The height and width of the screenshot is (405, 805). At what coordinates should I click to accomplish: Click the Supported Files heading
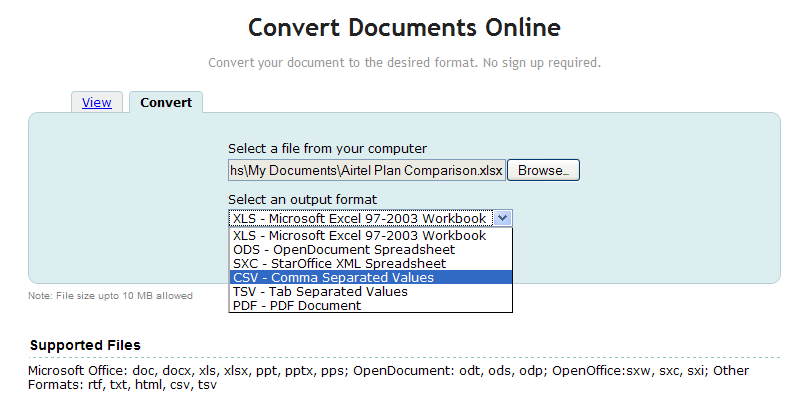[85, 345]
